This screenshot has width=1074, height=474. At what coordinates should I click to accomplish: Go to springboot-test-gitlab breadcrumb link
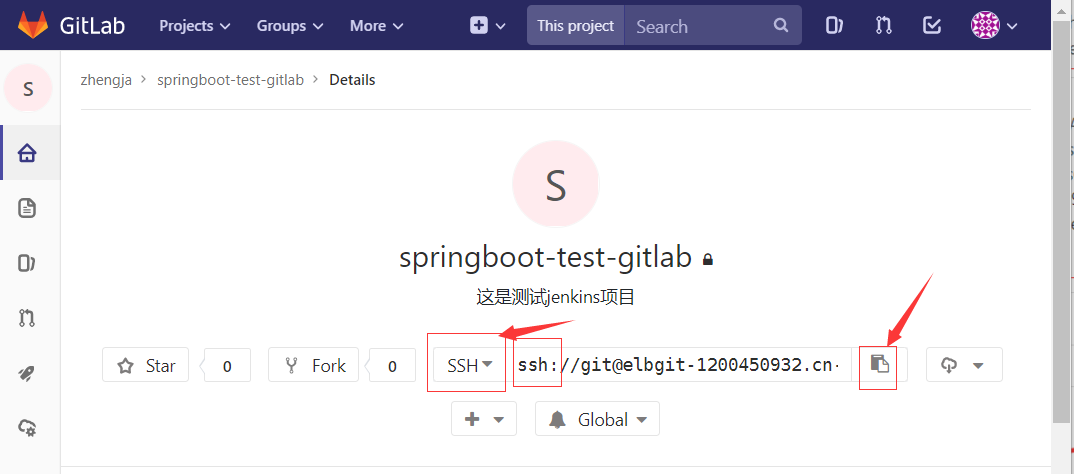click(x=230, y=80)
